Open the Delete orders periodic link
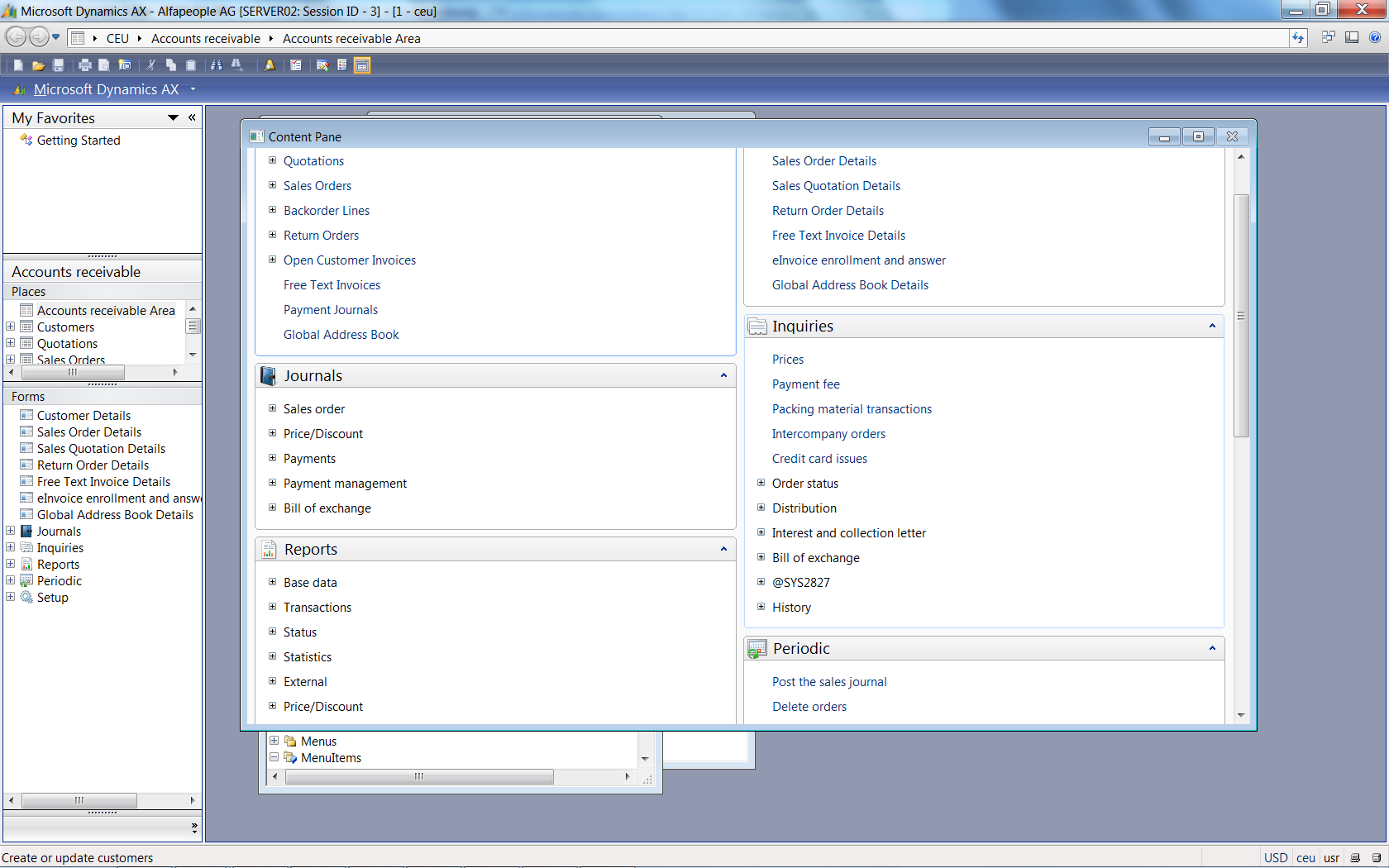Viewport: 1389px width, 868px height. 809,707
